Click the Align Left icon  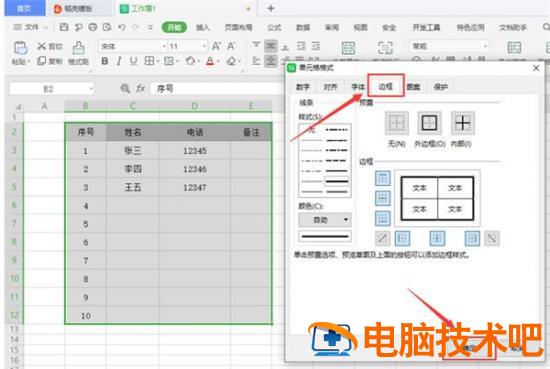[x=256, y=61]
